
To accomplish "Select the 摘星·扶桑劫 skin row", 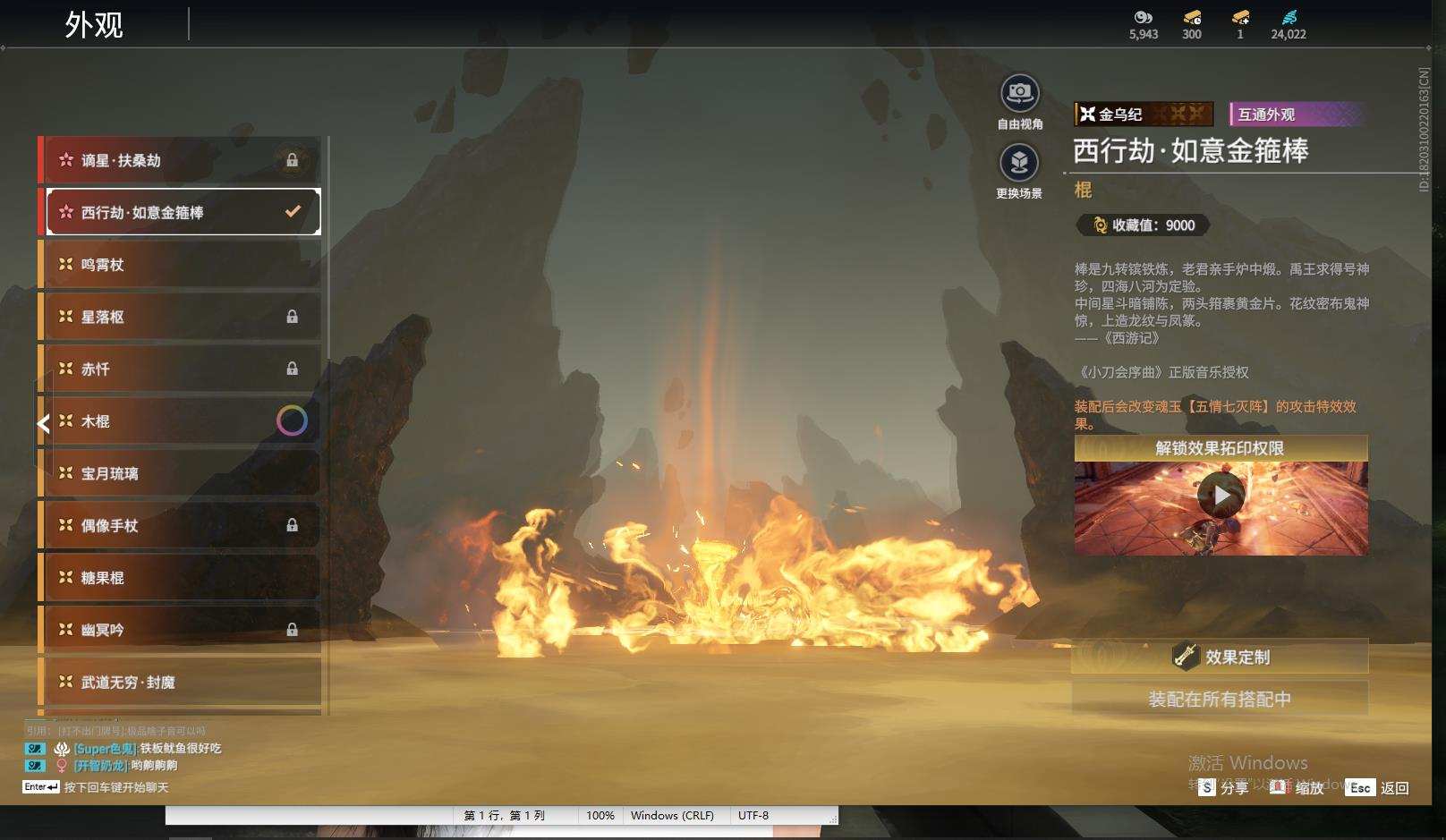I will point(179,160).
